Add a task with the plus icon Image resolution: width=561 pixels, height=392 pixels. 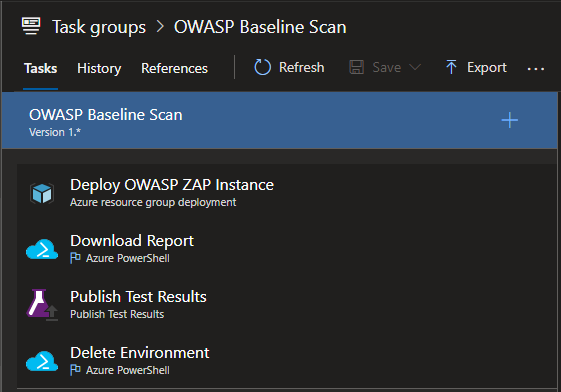point(509,120)
